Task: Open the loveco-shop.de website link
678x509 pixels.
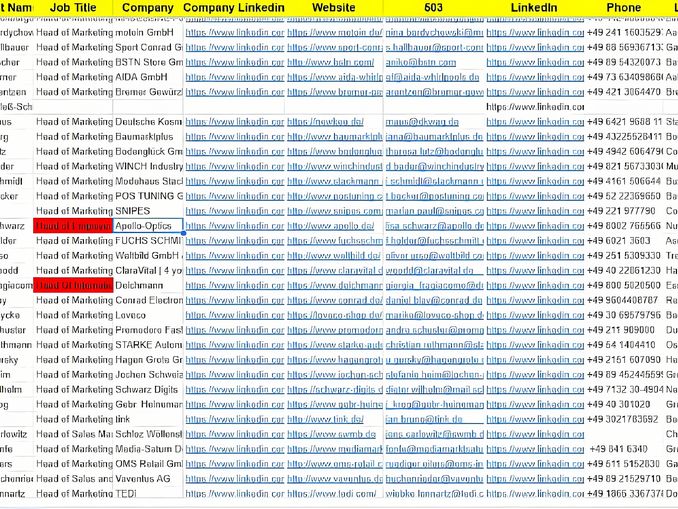Action: (x=335, y=315)
